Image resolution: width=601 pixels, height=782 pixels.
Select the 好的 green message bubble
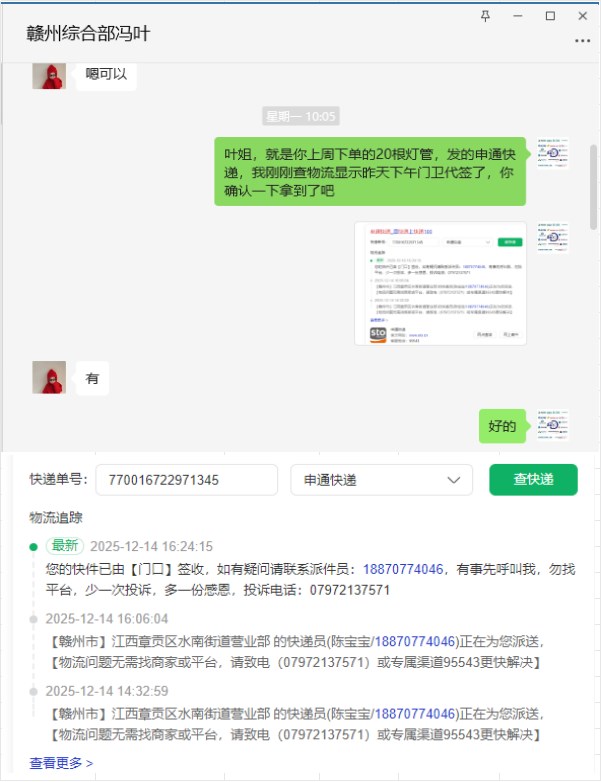coord(502,426)
